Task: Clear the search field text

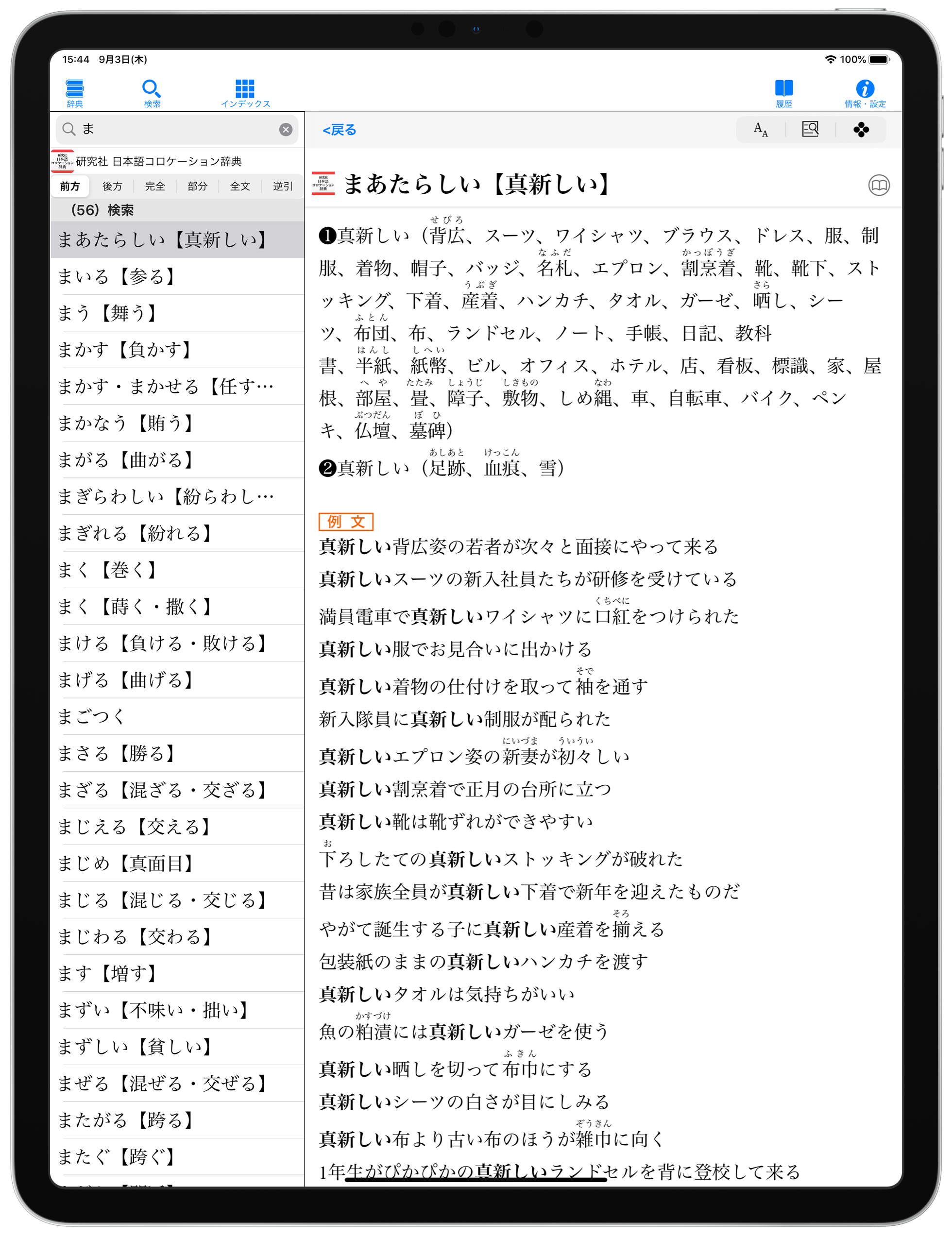Action: [x=286, y=130]
